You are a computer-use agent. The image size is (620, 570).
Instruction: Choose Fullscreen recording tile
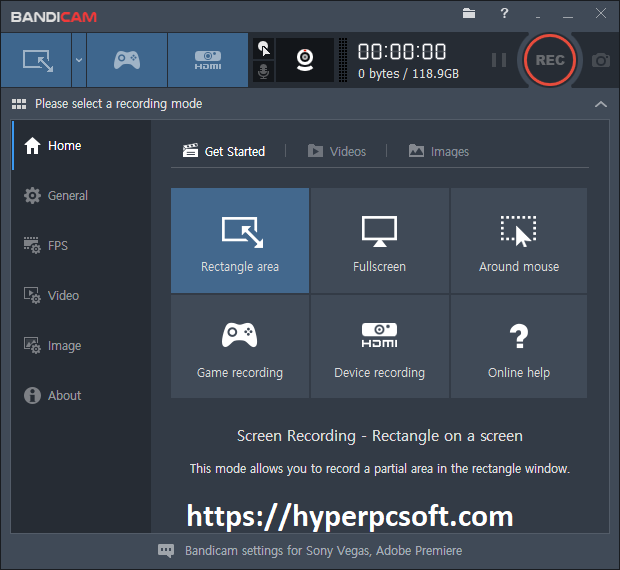380,240
